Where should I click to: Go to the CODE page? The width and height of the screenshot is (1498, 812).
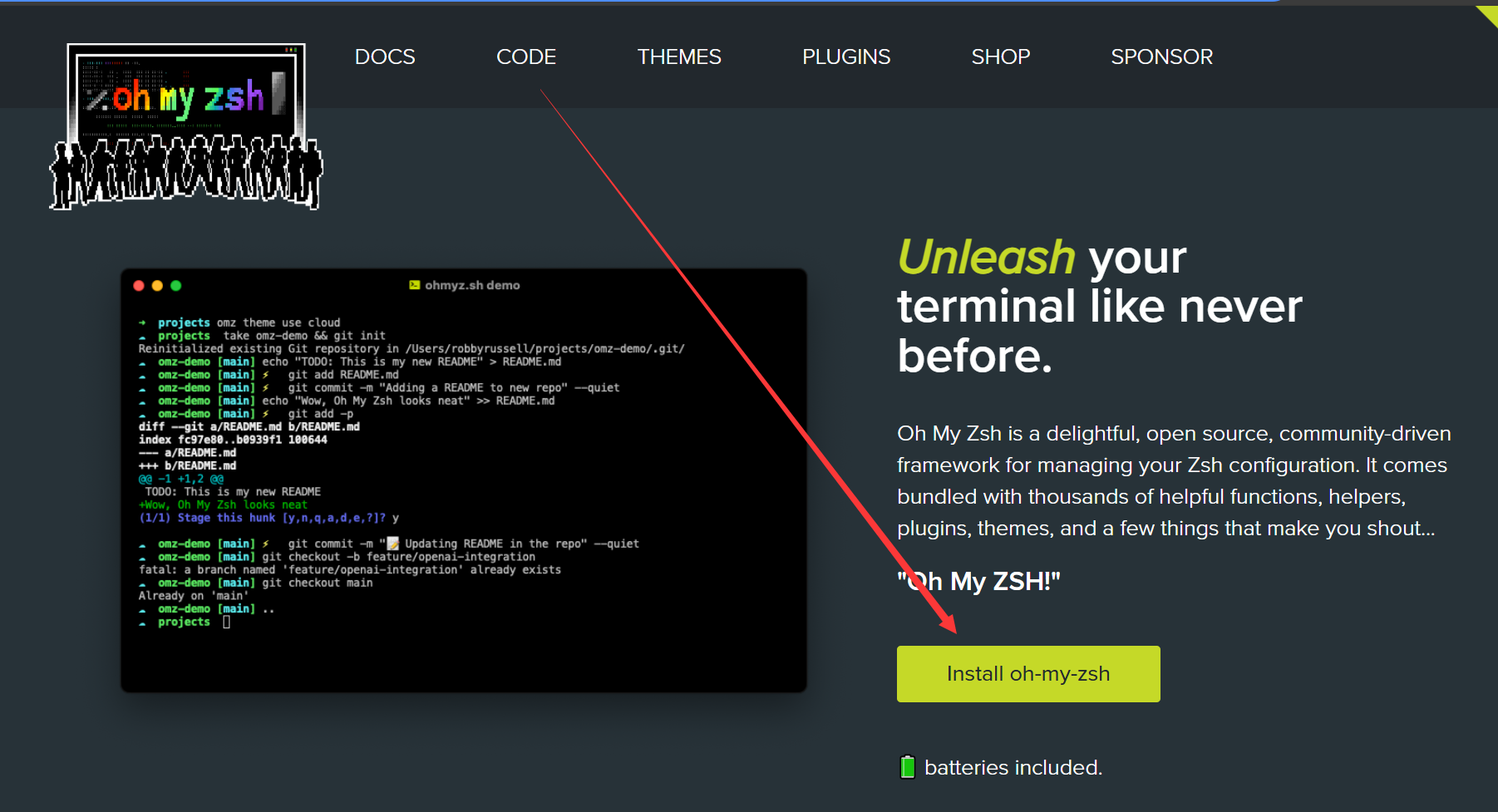(526, 57)
